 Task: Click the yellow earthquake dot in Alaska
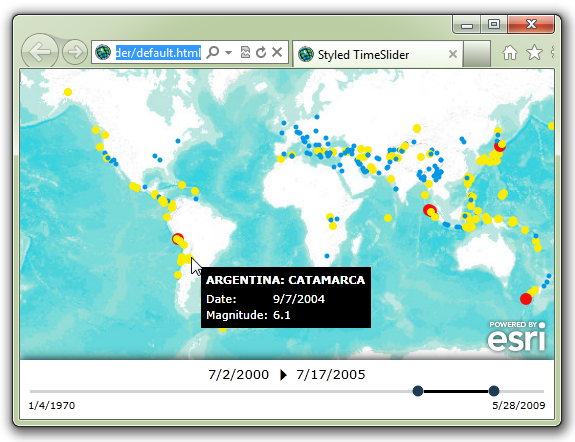pyautogui.click(x=68, y=92)
